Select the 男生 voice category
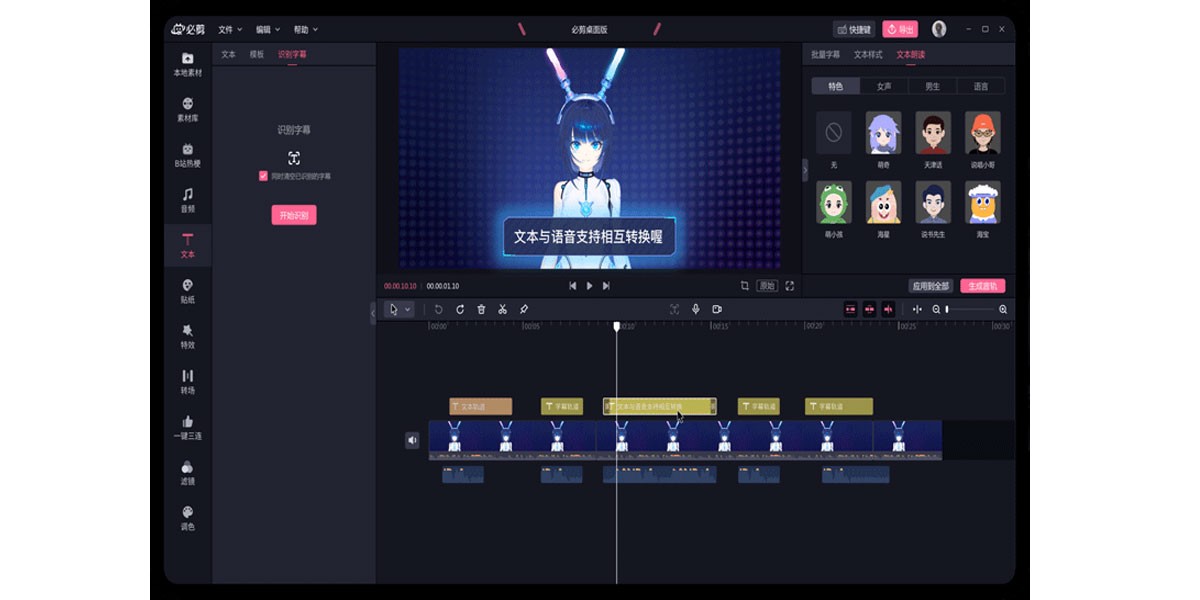The image size is (1200, 600). click(x=933, y=86)
